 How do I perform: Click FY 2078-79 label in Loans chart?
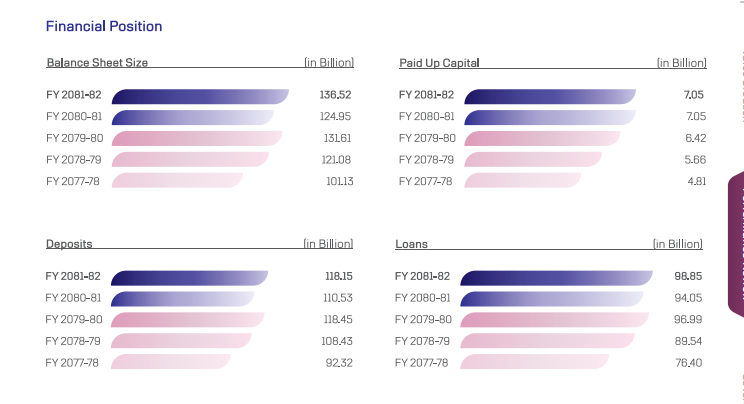(x=423, y=341)
